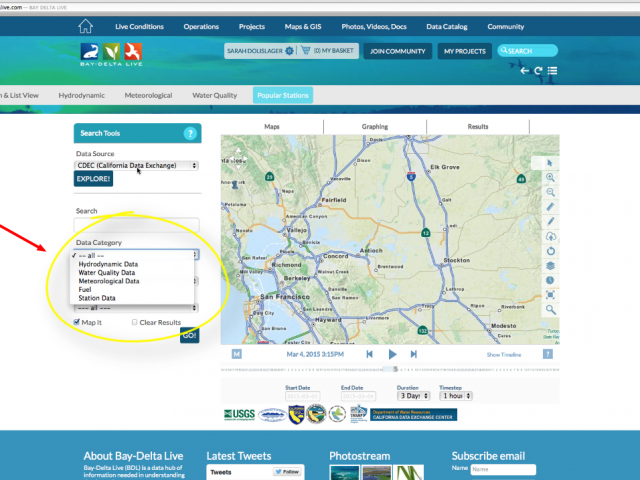Switch to the Maps tab

coord(272,127)
